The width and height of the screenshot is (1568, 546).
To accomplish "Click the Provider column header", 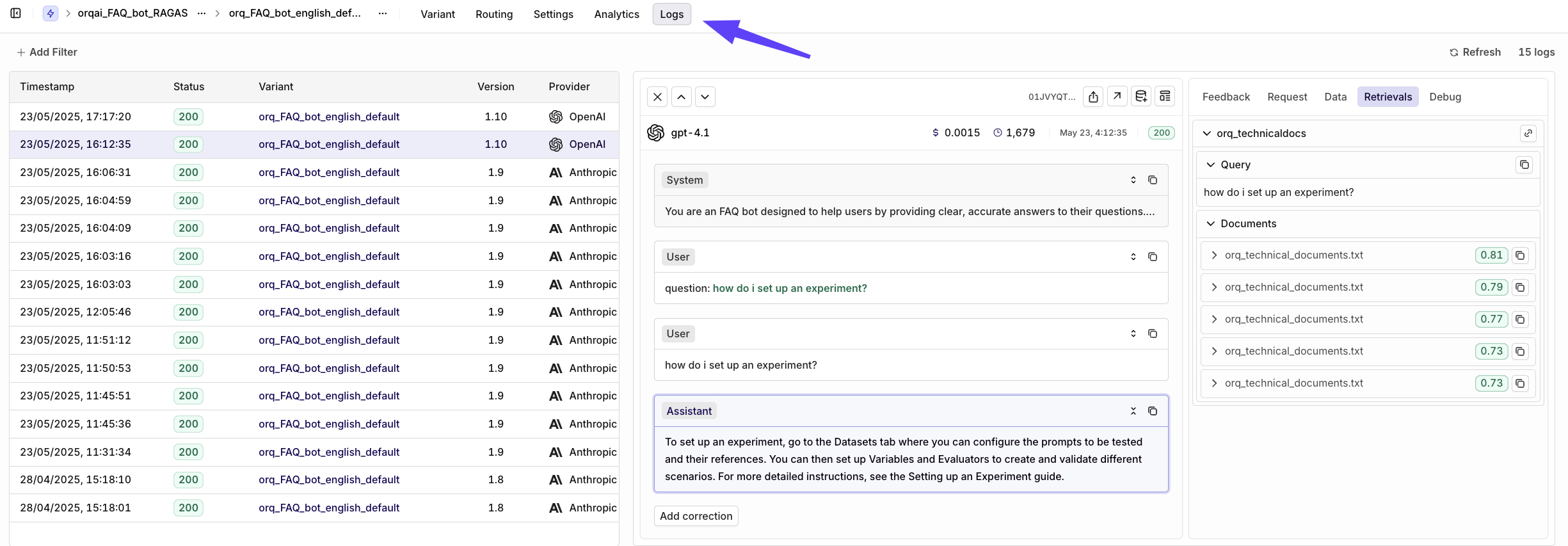I will [x=569, y=86].
